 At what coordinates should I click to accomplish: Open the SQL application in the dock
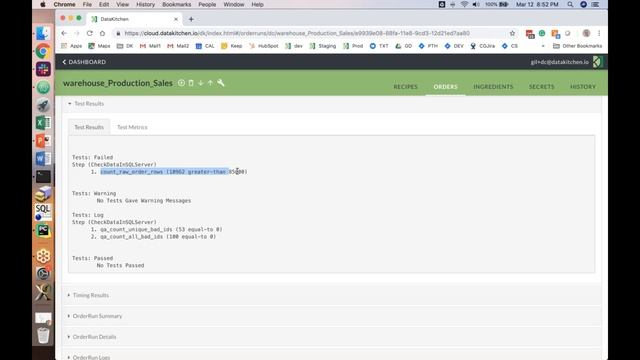coord(43,212)
